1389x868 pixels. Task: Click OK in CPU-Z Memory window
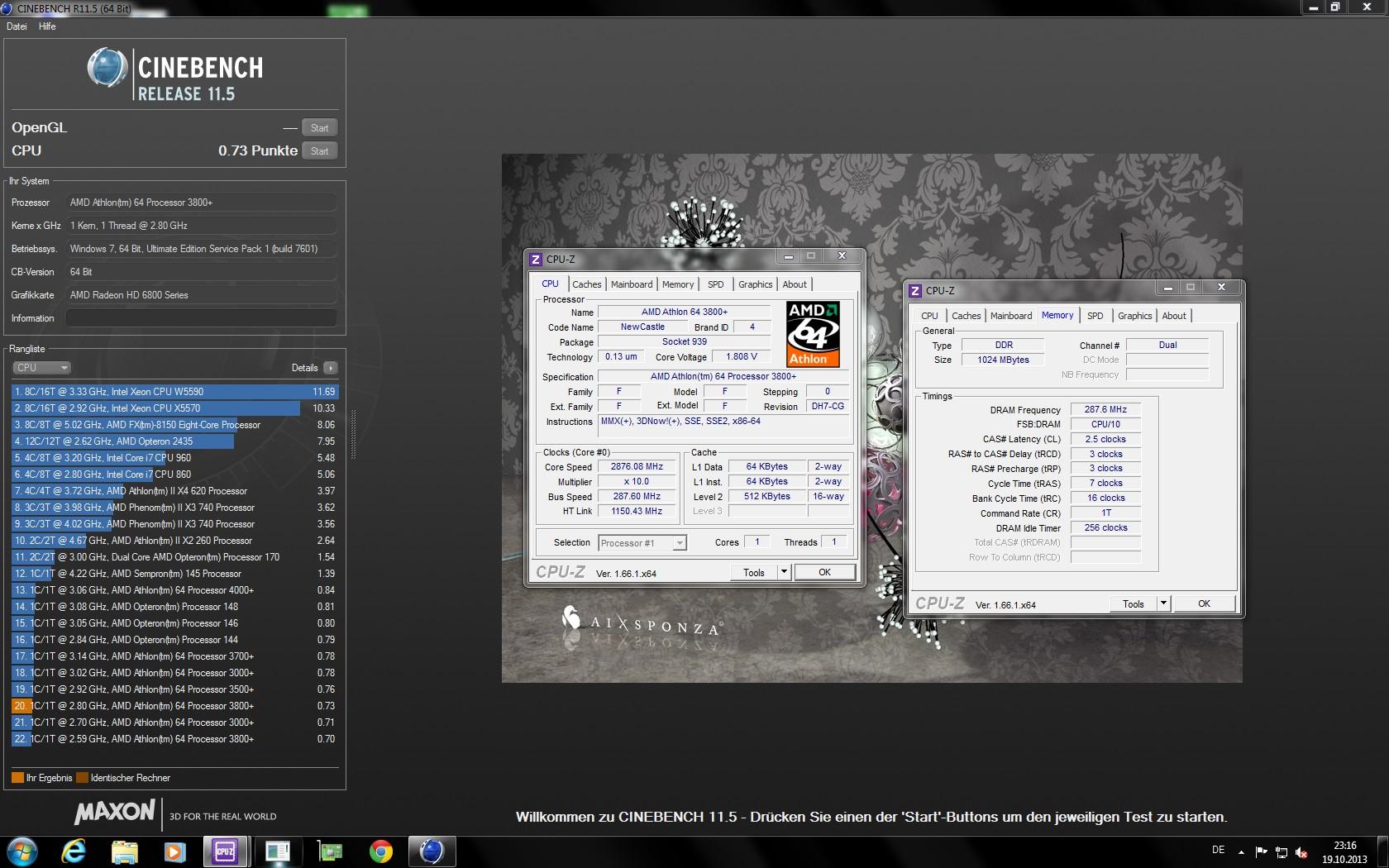pos(1204,603)
